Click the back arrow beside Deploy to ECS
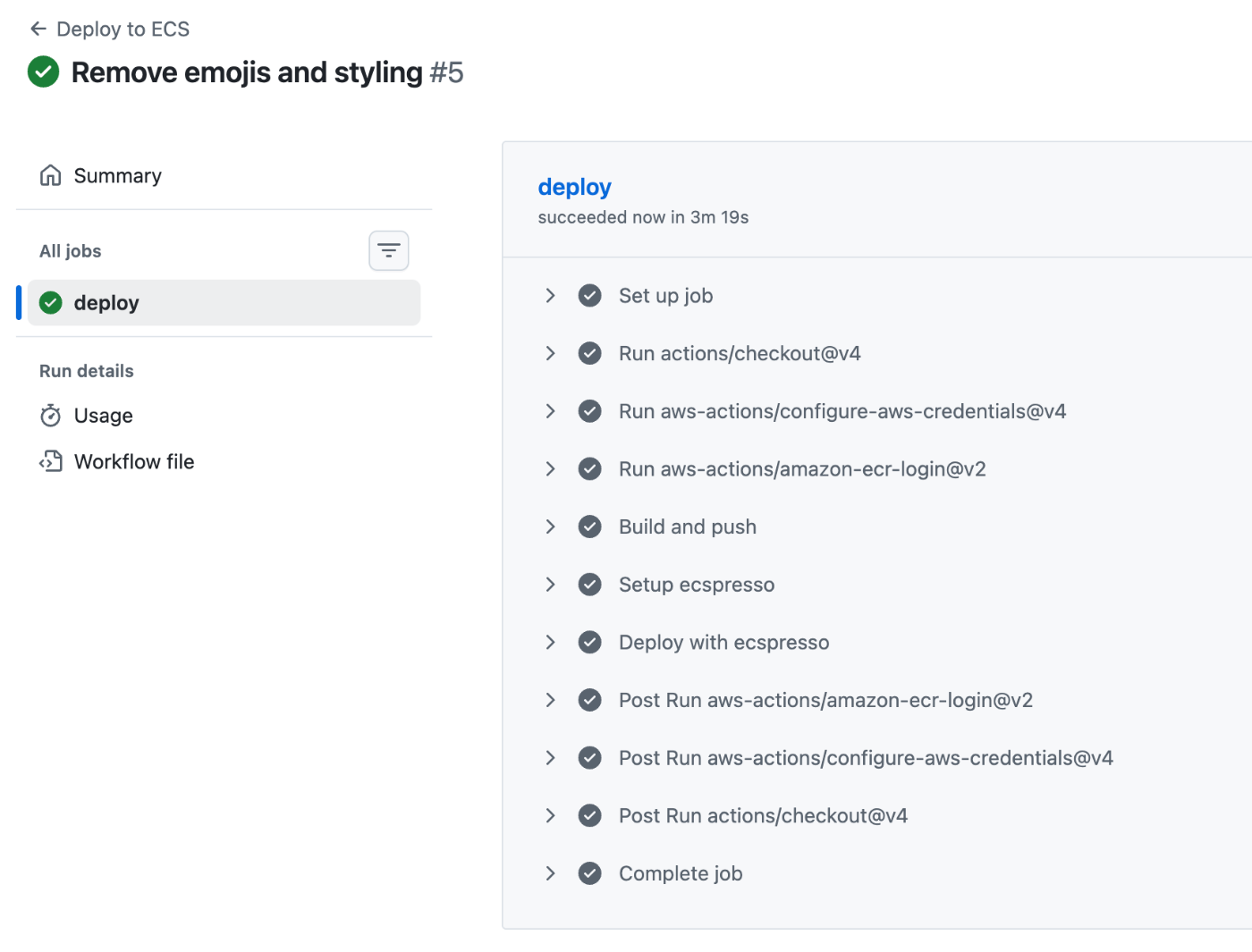 (38, 29)
